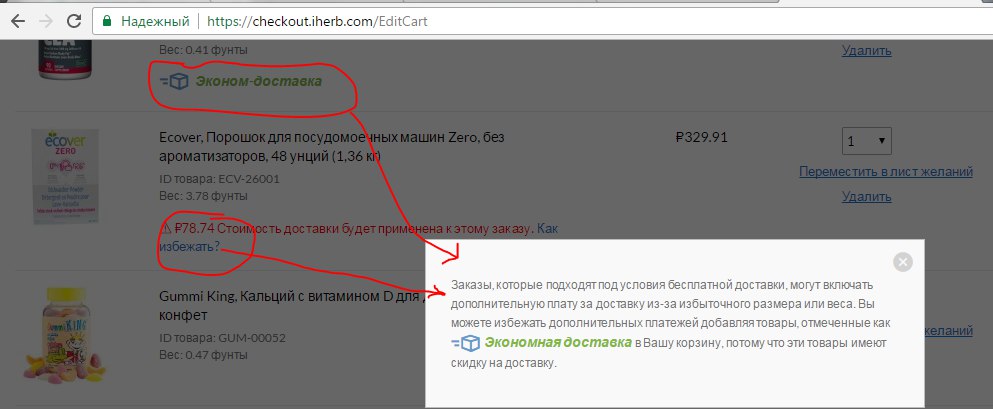Click the box icon beside Эконом-доставка
Viewport: 993px width, 409px height.
[174, 82]
